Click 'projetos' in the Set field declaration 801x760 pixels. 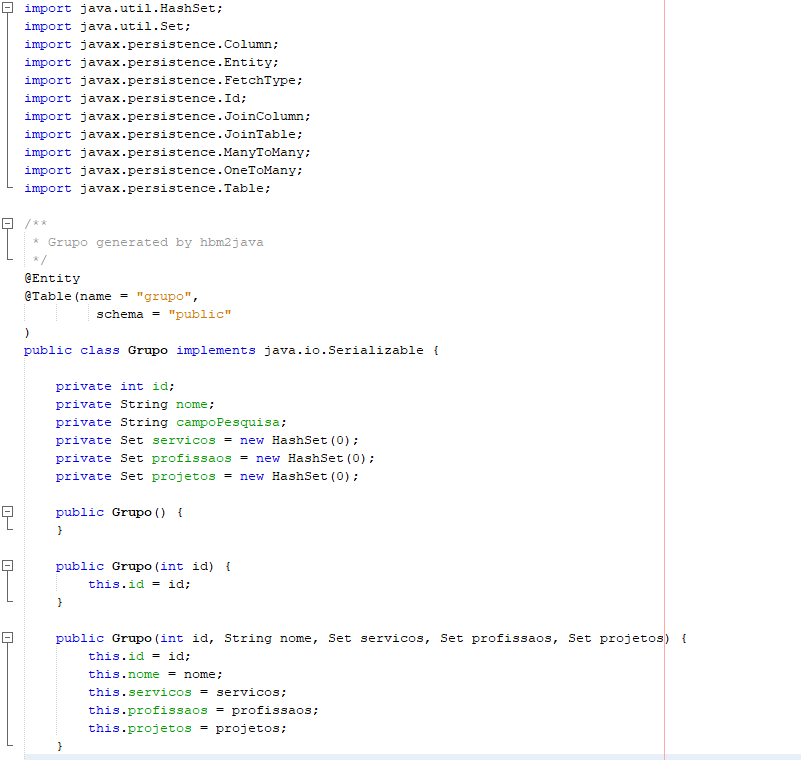183,477
